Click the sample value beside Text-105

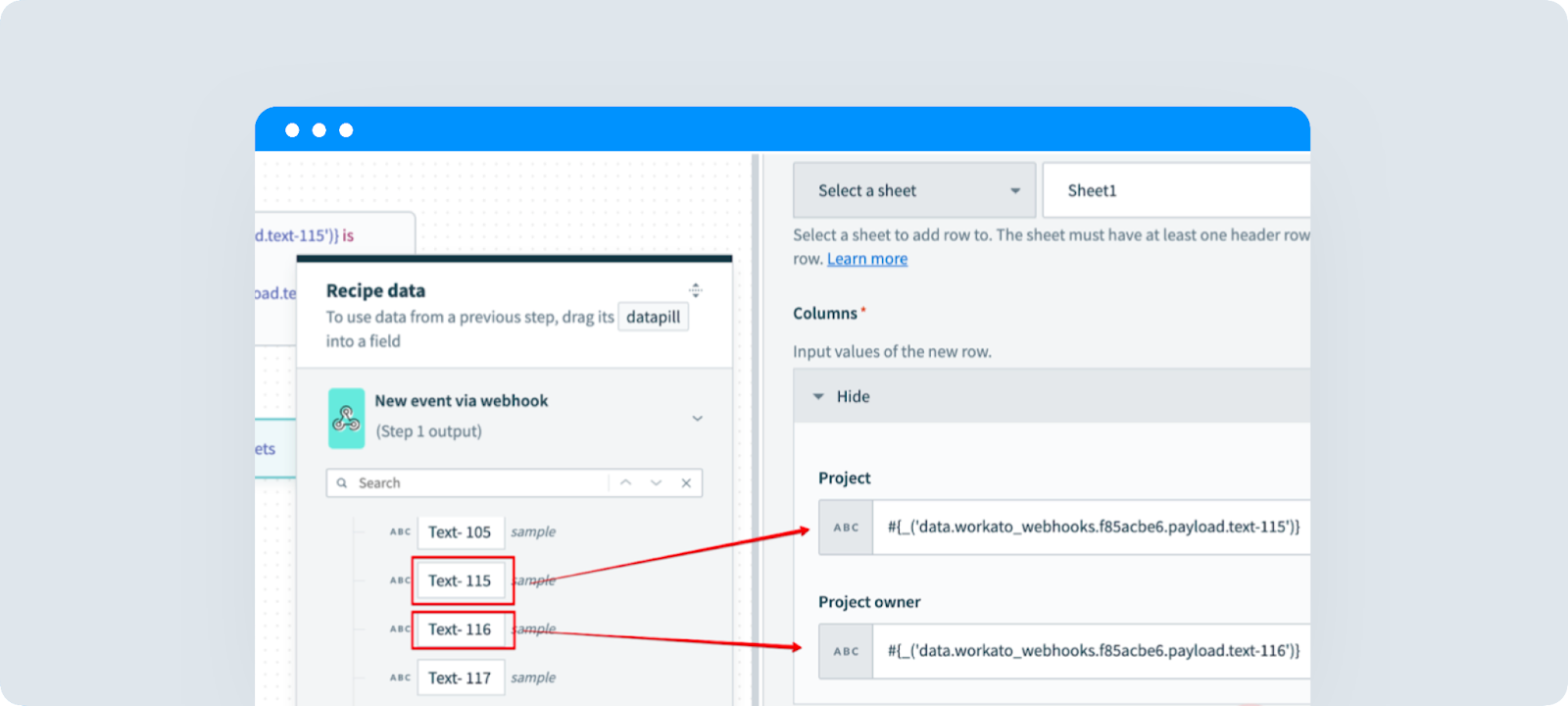[533, 531]
